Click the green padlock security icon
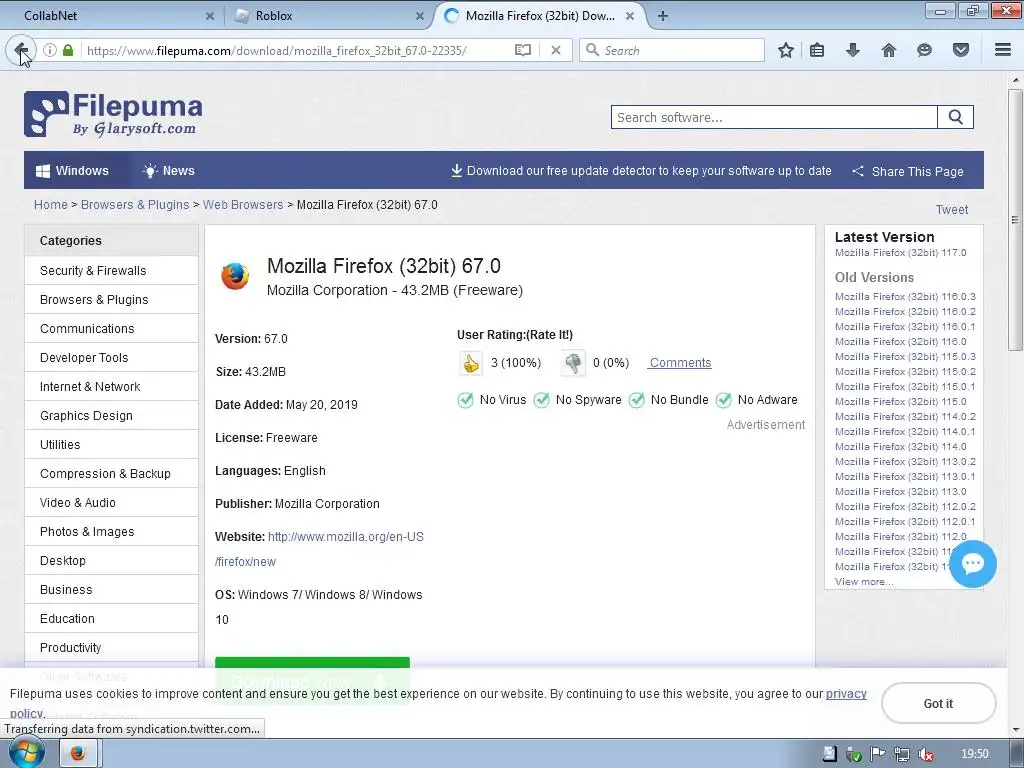The height and width of the screenshot is (768, 1024). (x=68, y=50)
